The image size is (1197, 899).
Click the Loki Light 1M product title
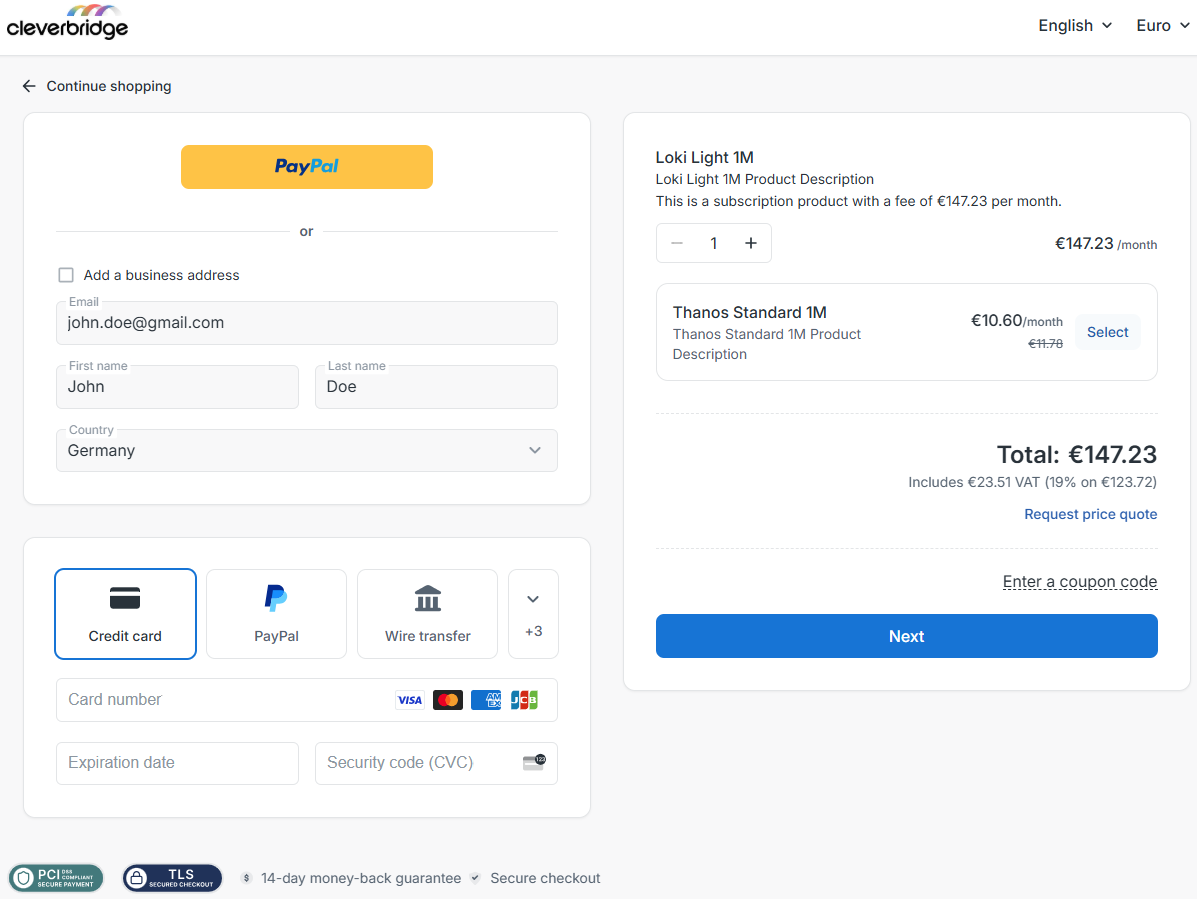click(705, 157)
